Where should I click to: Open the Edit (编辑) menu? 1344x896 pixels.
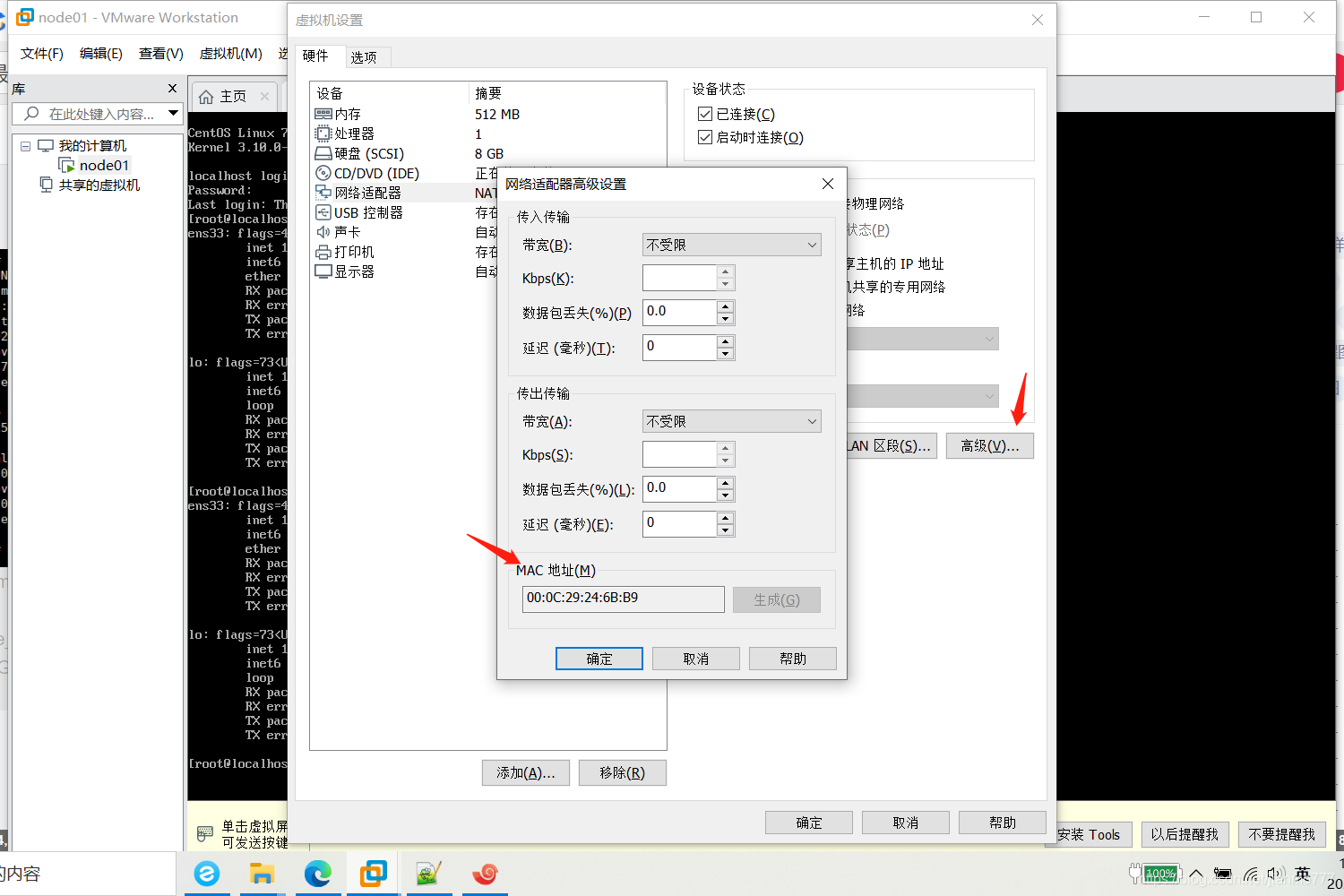tap(101, 54)
